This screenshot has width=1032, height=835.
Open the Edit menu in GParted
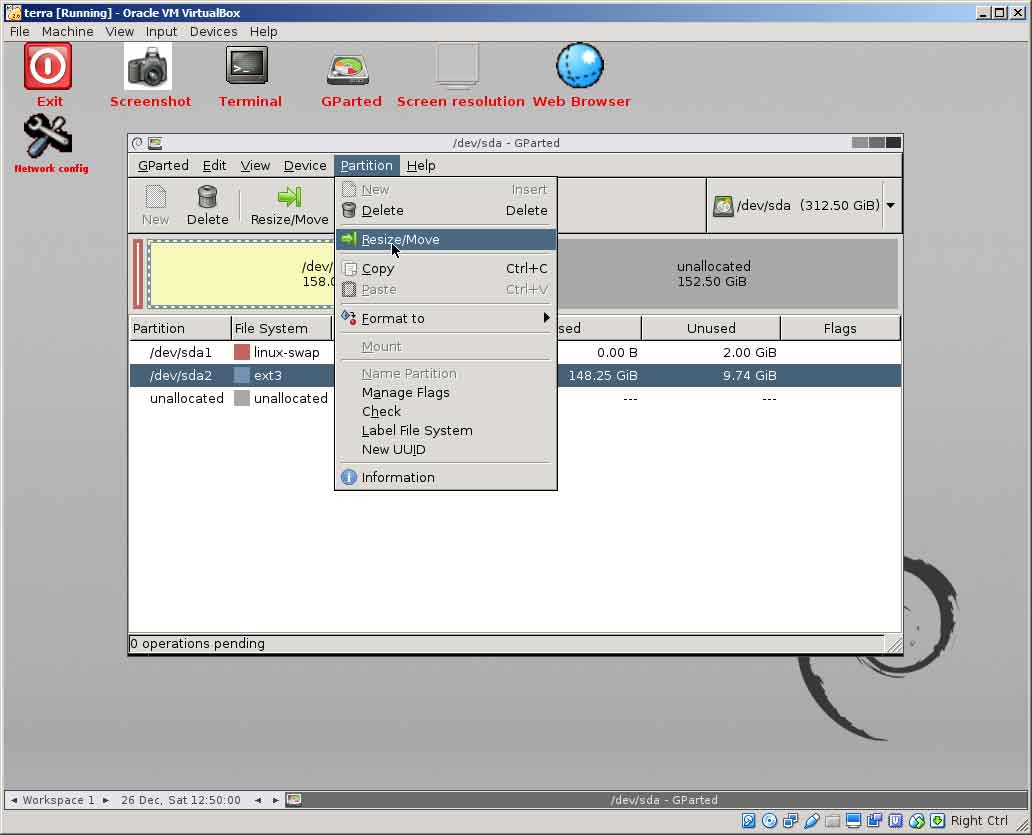click(214, 166)
